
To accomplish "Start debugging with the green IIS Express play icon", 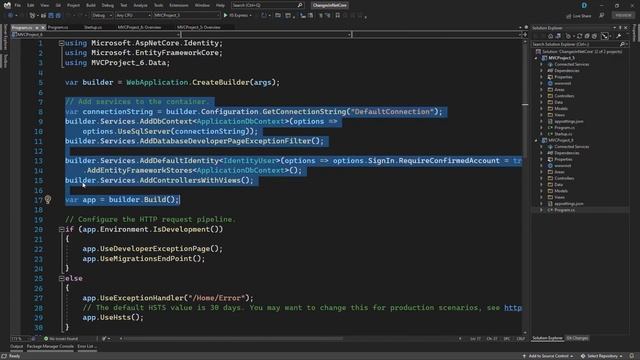I will click(225, 15).
